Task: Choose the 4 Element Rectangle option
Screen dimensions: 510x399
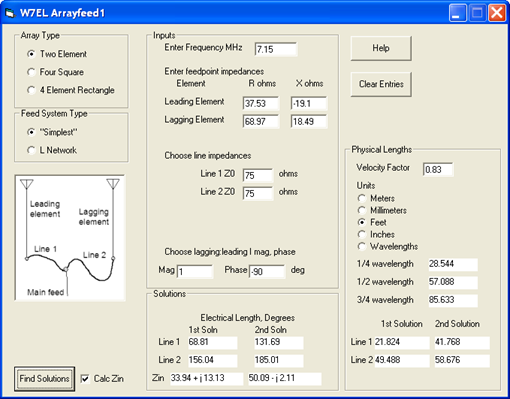Action: pyautogui.click(x=71, y=90)
